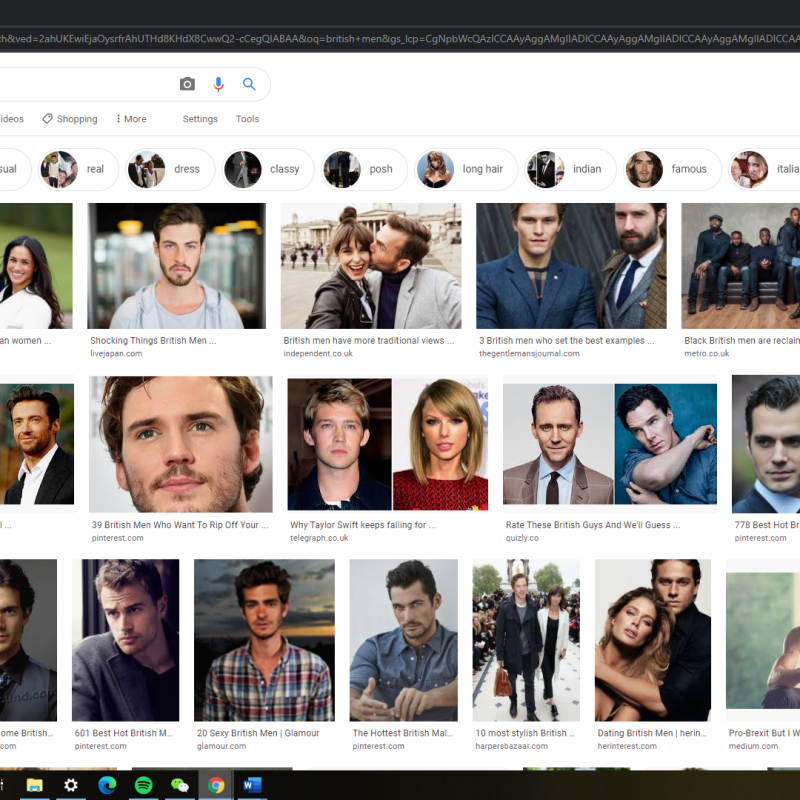The width and height of the screenshot is (800, 800).
Task: Switch to Chrome in the taskbar
Action: (x=216, y=785)
